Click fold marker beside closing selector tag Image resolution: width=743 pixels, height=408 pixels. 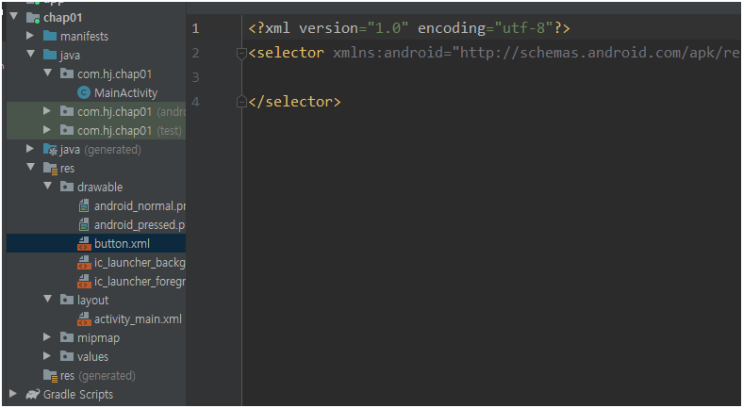coord(241,101)
